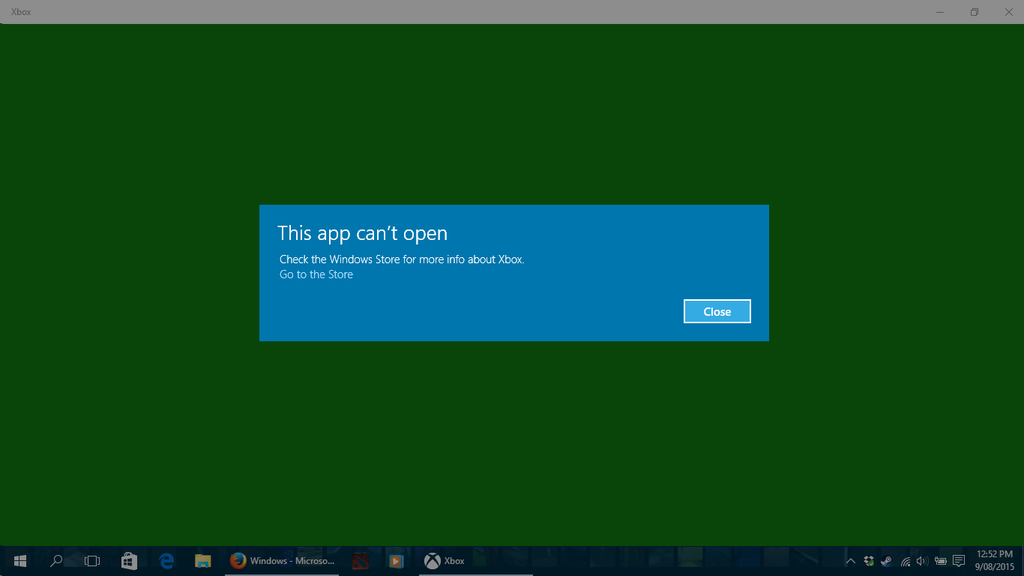Image resolution: width=1024 pixels, height=576 pixels.
Task: Click the 'This app can't open' heading
Action: point(362,233)
